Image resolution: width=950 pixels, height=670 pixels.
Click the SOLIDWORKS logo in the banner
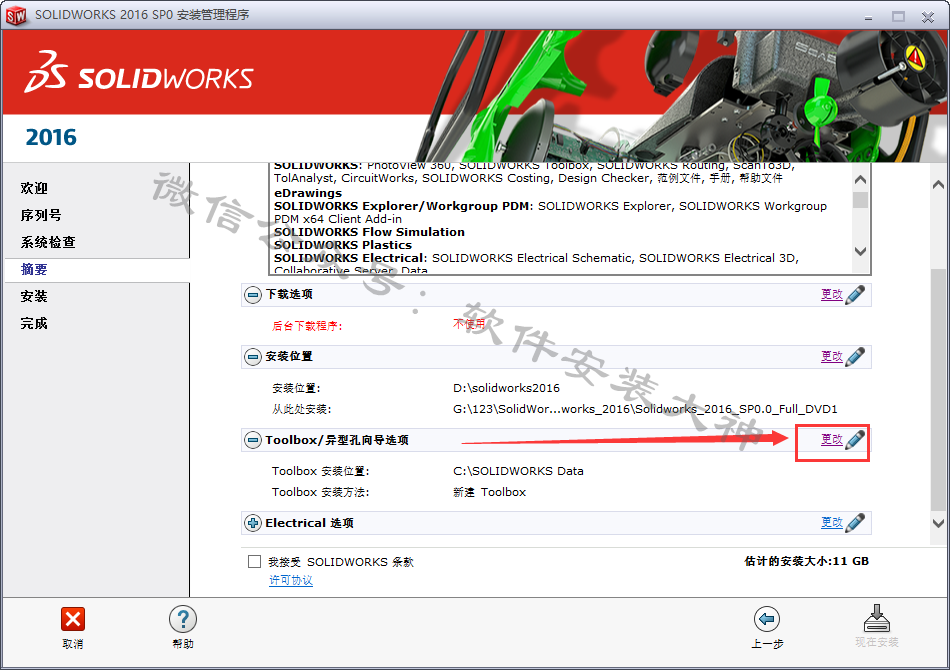(139, 73)
